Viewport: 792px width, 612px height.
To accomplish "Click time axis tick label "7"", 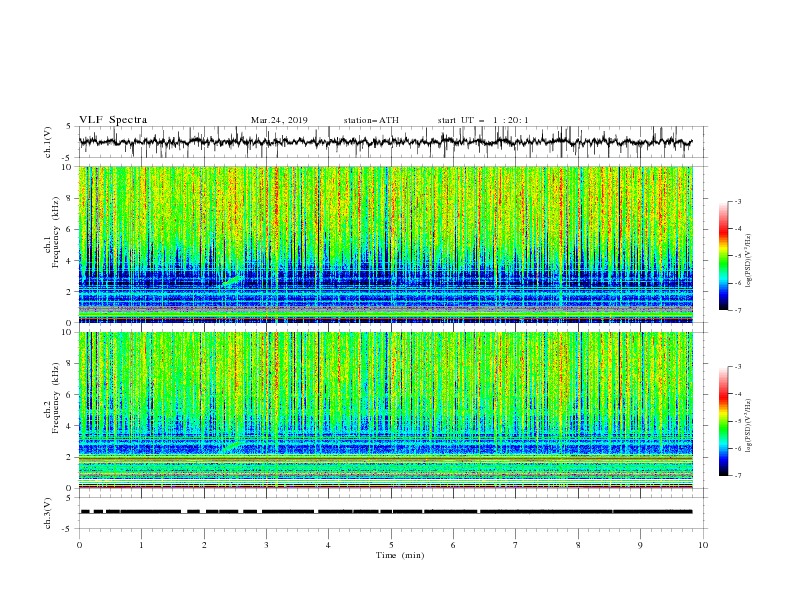I will coord(516,545).
